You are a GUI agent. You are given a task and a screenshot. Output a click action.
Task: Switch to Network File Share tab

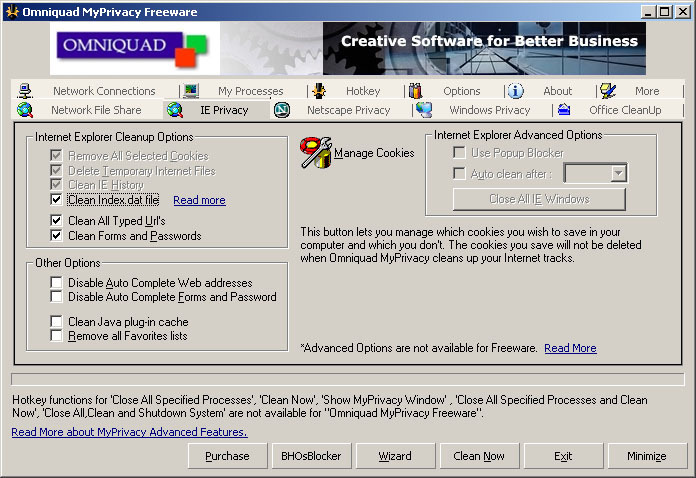tap(96, 110)
